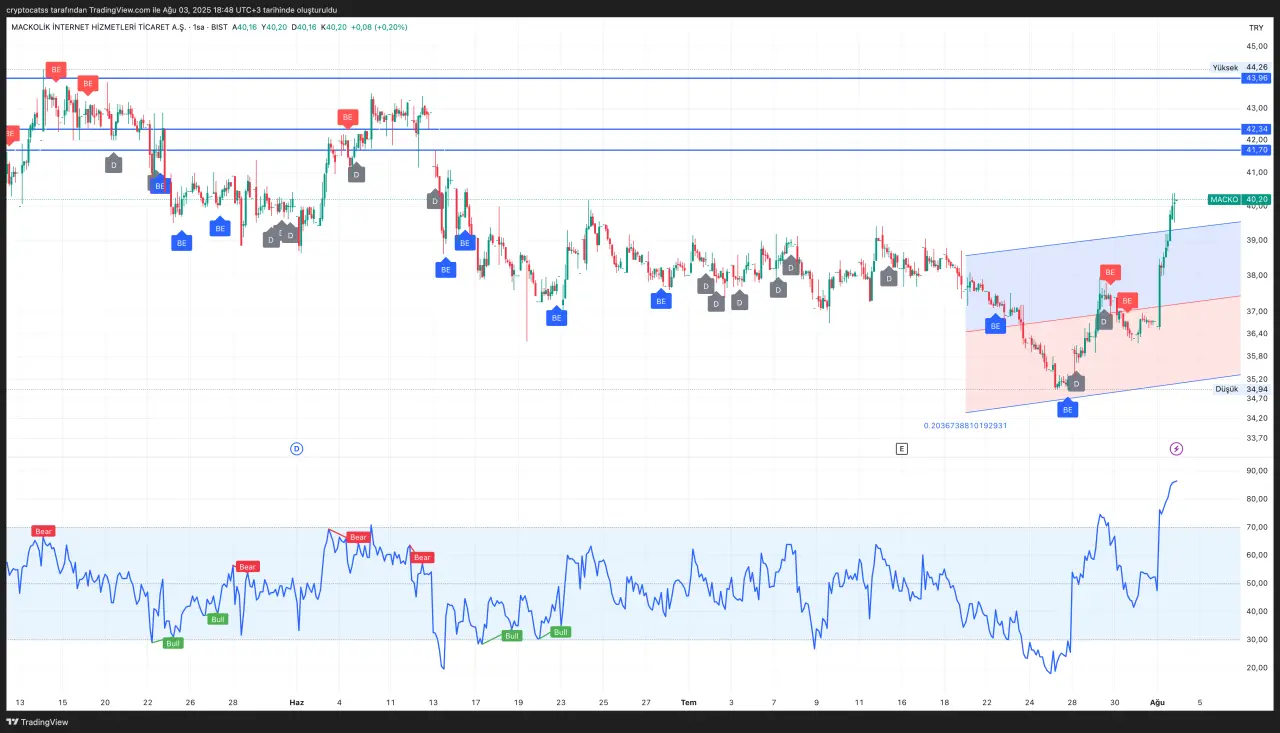1280x733 pixels.
Task: Click the 42,34 horizontal line price label
Action: tap(1255, 129)
